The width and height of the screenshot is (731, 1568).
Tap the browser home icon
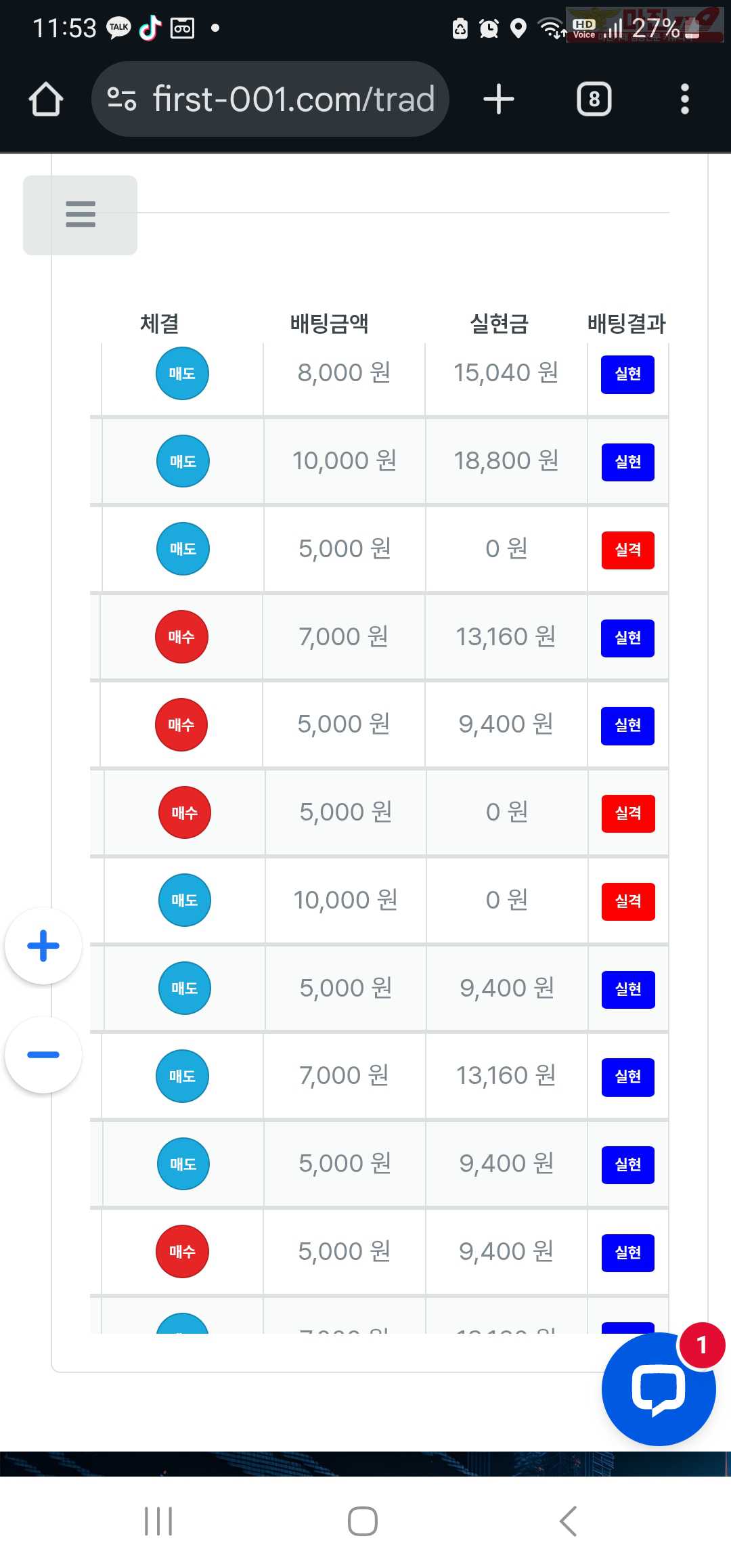click(x=46, y=100)
